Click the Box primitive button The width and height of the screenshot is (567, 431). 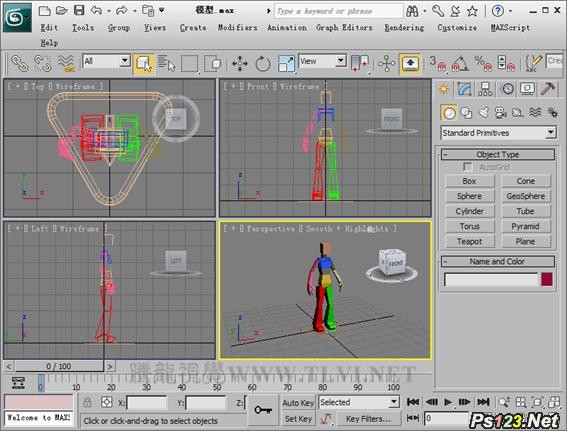(469, 181)
